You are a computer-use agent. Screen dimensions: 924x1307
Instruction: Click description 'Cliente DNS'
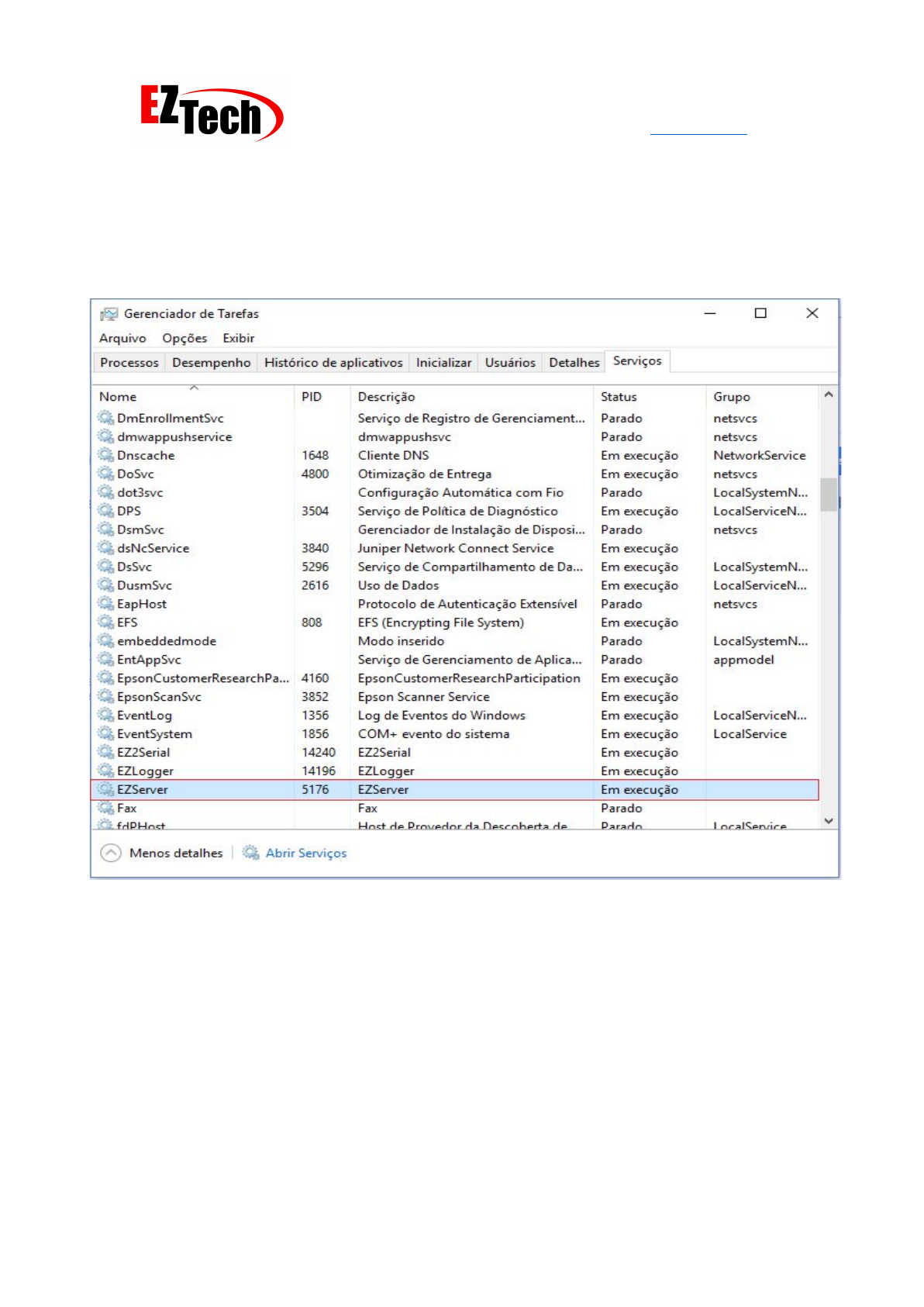pyautogui.click(x=393, y=456)
